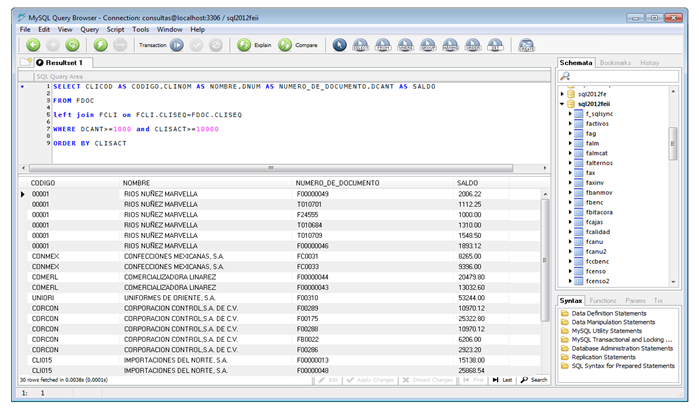
Task: Open MySQL Utility Statements syntax folder
Action: coord(607,331)
